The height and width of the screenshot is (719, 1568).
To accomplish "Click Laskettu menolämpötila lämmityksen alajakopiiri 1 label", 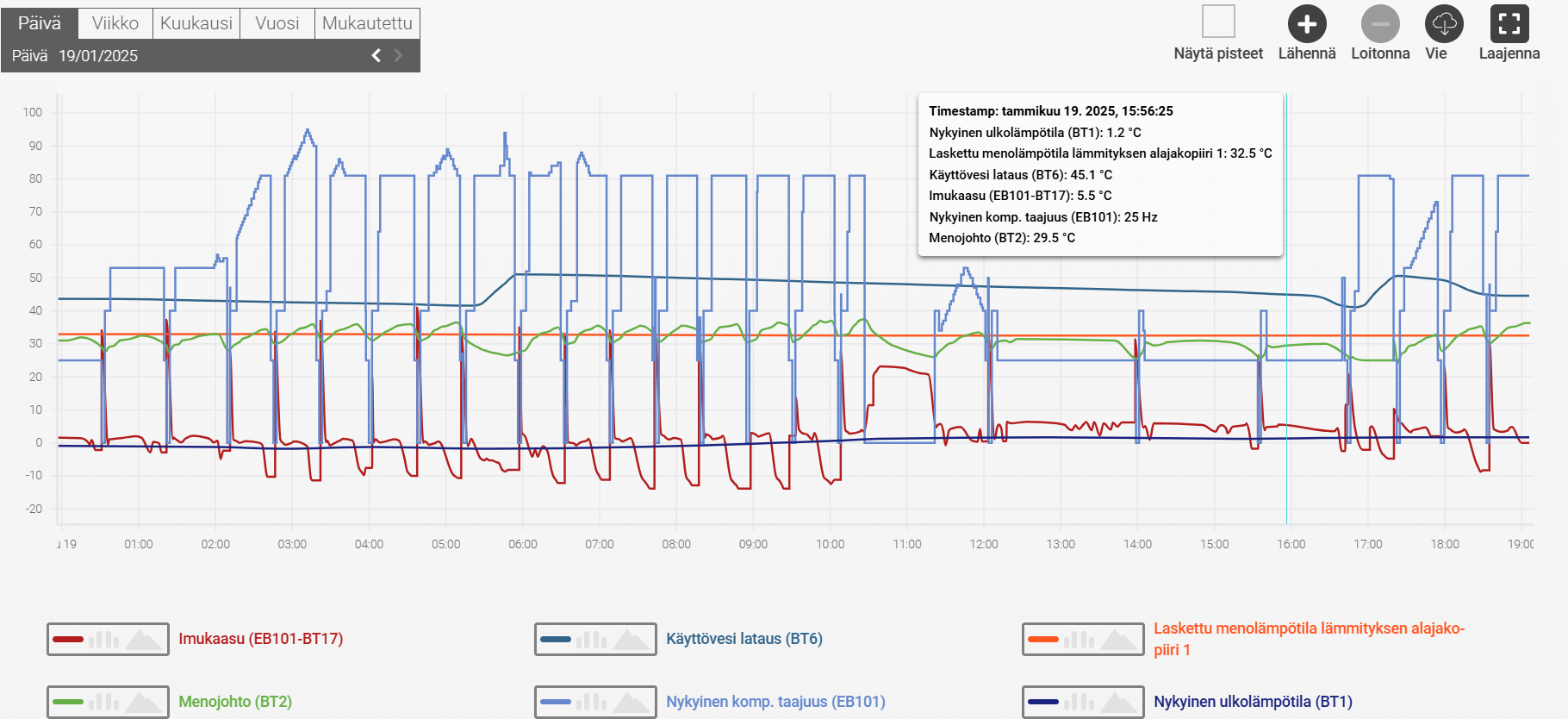I will [1309, 639].
